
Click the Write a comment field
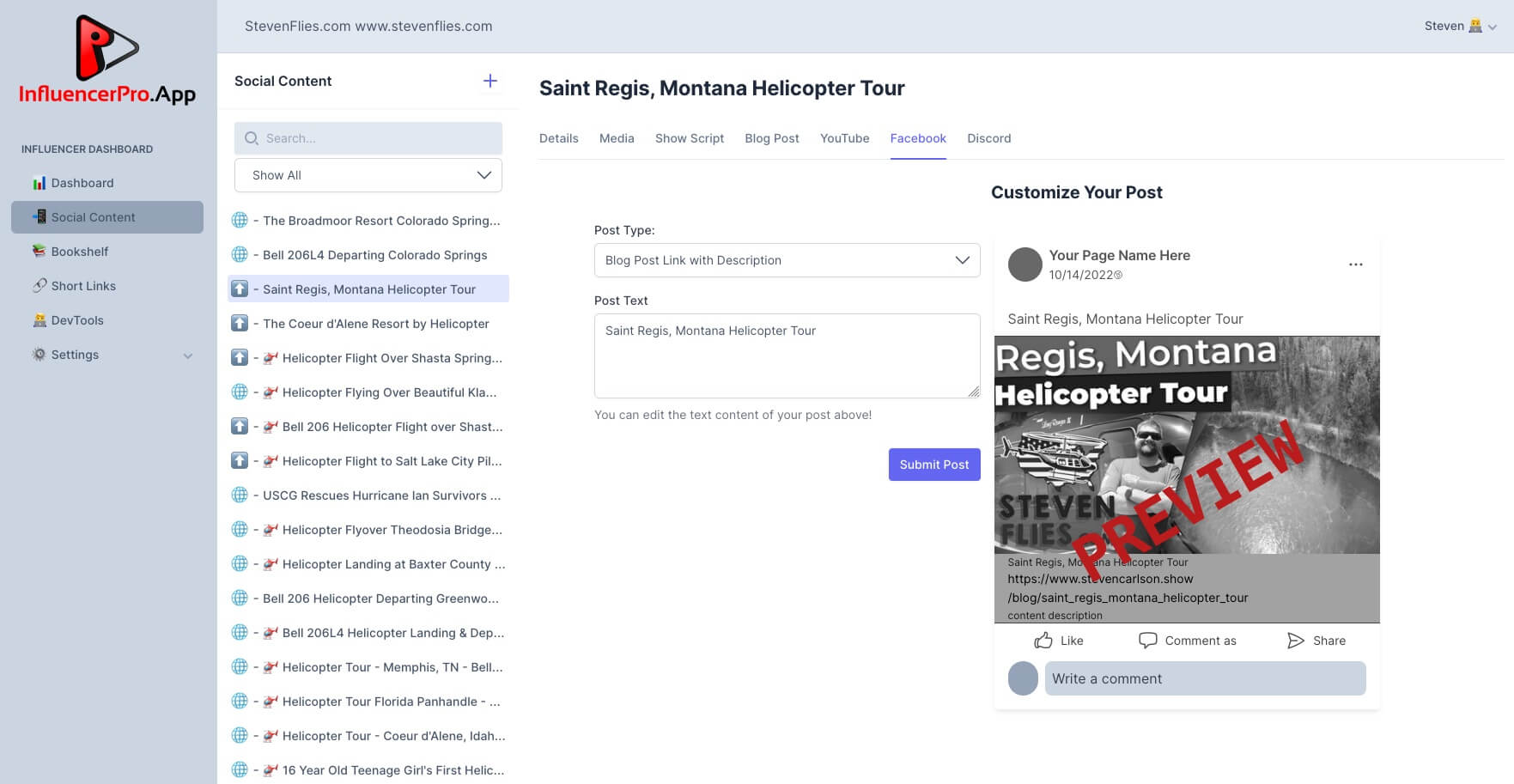(x=1206, y=678)
